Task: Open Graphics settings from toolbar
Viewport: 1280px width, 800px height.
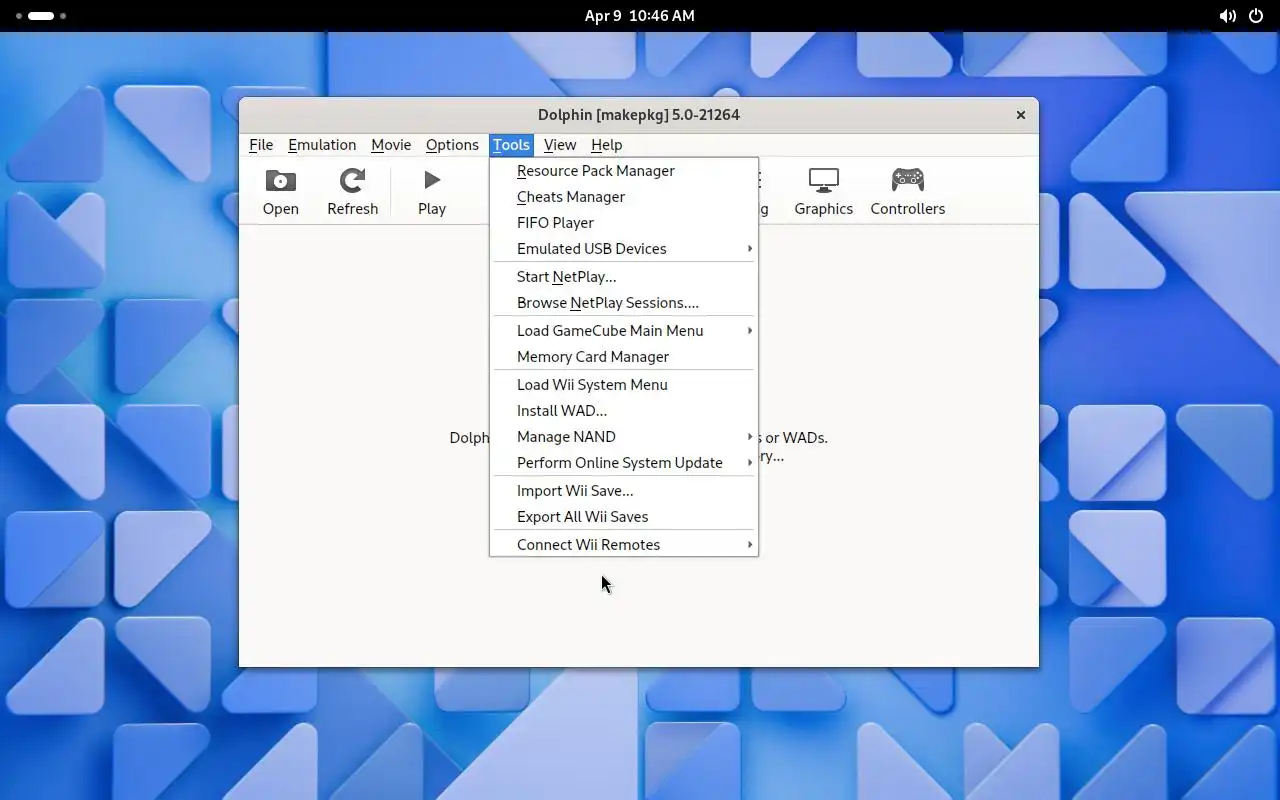Action: [x=824, y=192]
